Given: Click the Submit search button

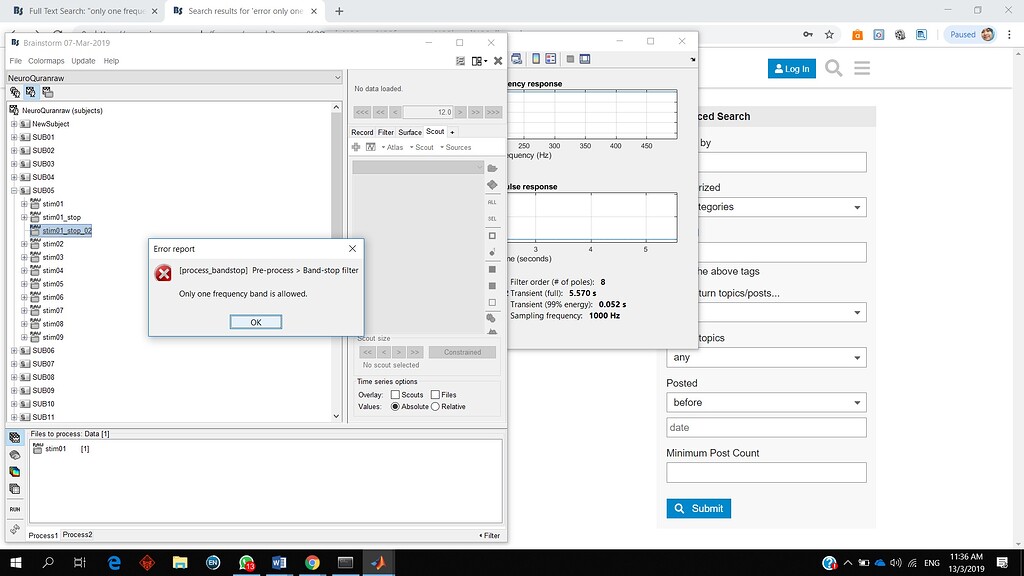Looking at the screenshot, I should coord(698,508).
